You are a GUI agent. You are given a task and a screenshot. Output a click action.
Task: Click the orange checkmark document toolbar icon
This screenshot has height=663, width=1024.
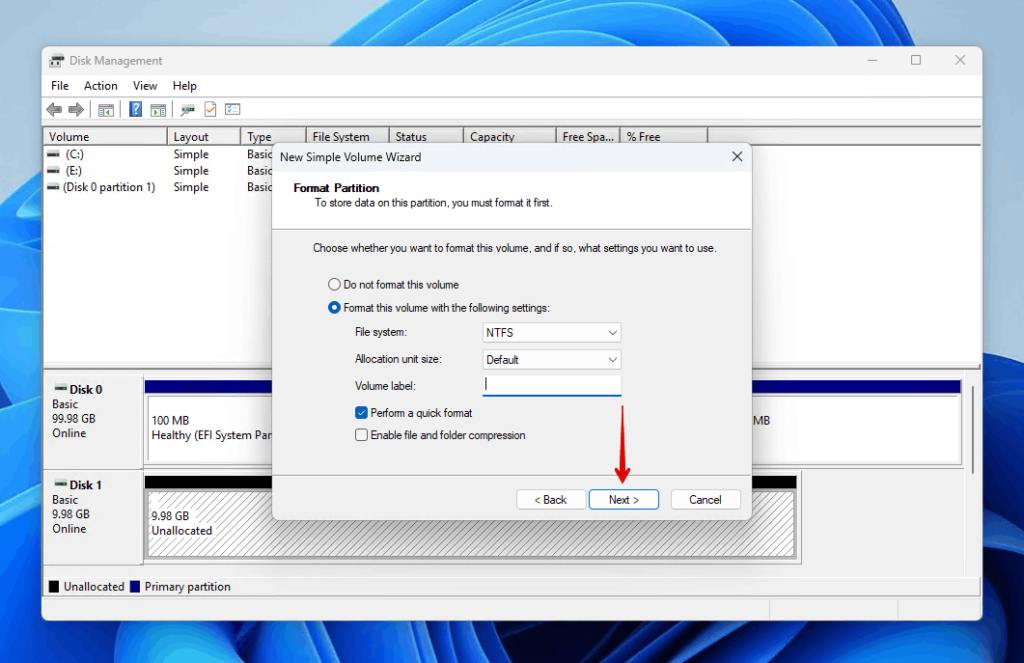click(210, 109)
